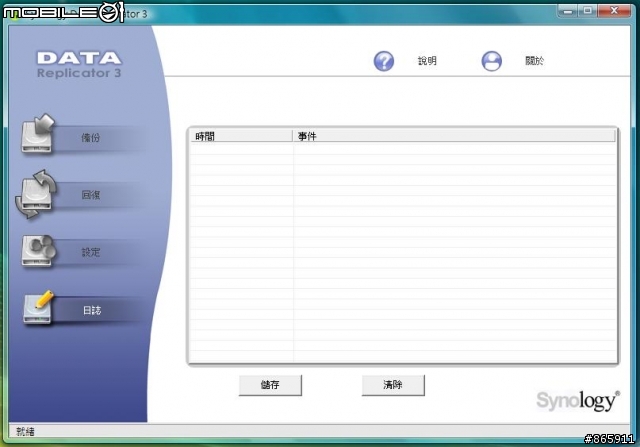Maximize the Data Replicator window
The width and height of the screenshot is (640, 447).
(x=587, y=11)
